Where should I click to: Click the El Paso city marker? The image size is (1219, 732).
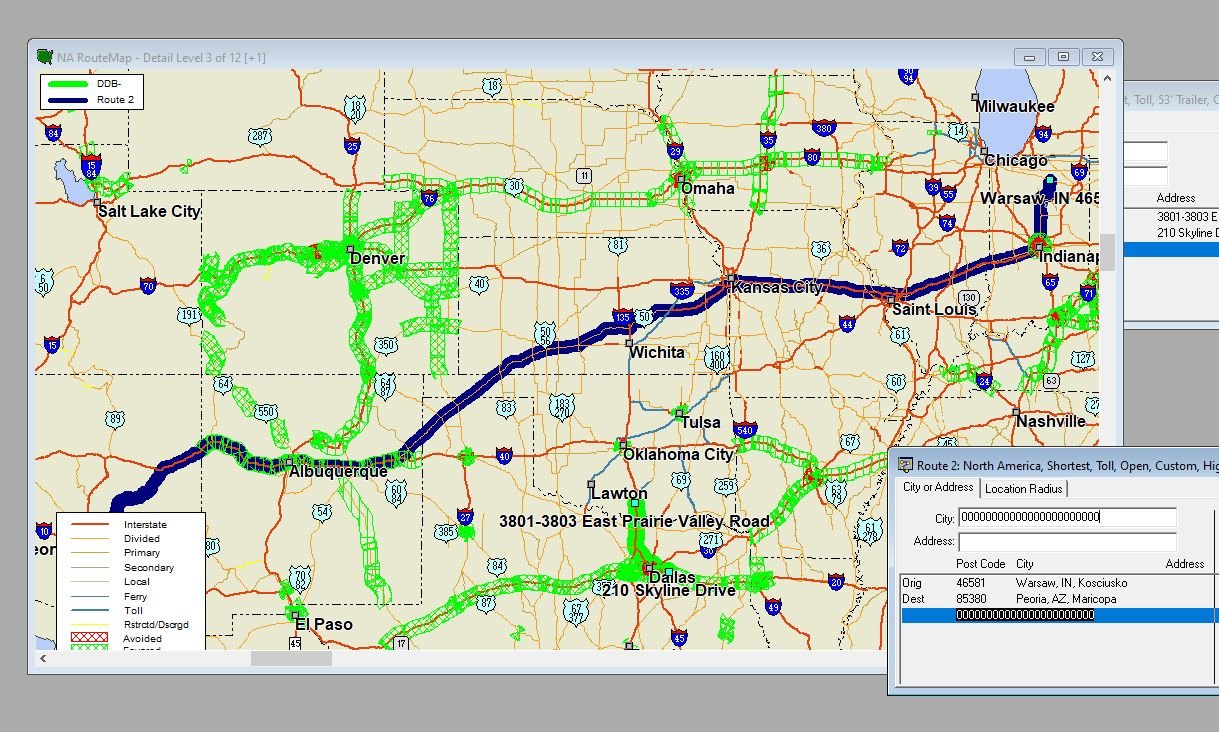coord(296,616)
